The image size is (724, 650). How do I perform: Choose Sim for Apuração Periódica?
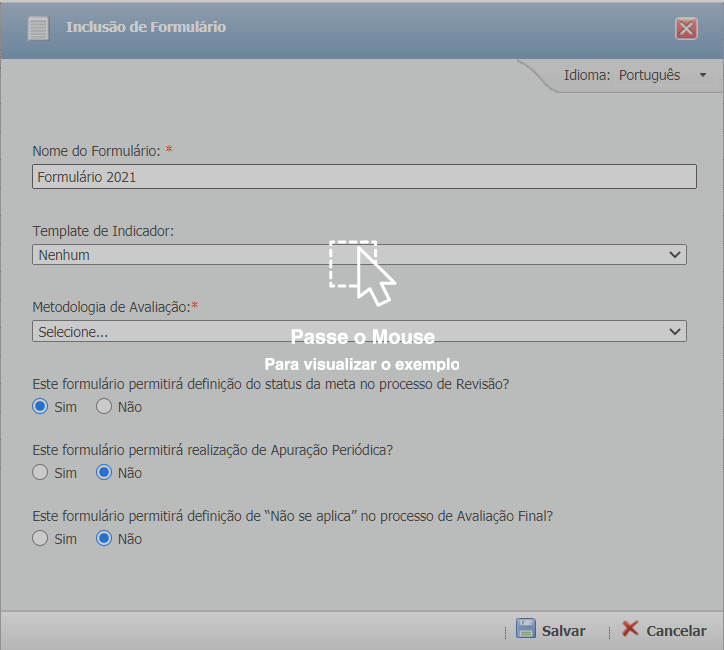click(x=40, y=473)
